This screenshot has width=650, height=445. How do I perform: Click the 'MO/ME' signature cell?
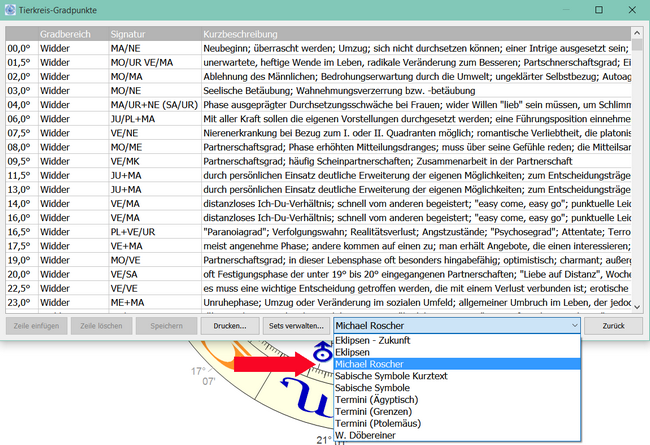click(155, 147)
